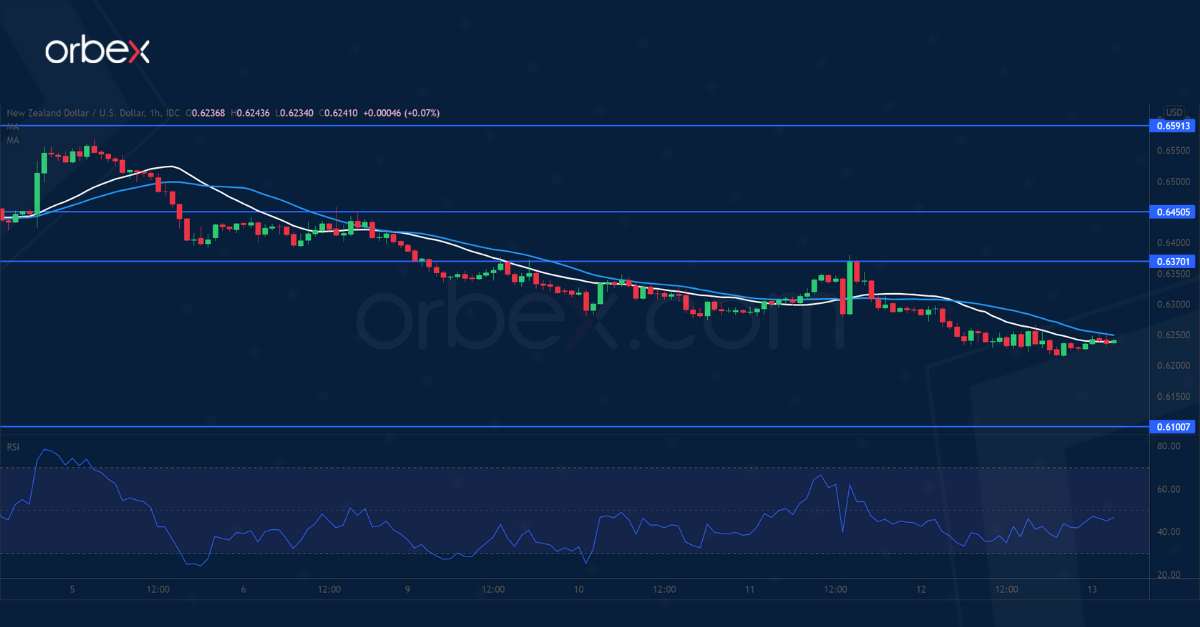Click the percentage change +0.07% readout
Screen dimensions: 1200x627
tap(421, 112)
